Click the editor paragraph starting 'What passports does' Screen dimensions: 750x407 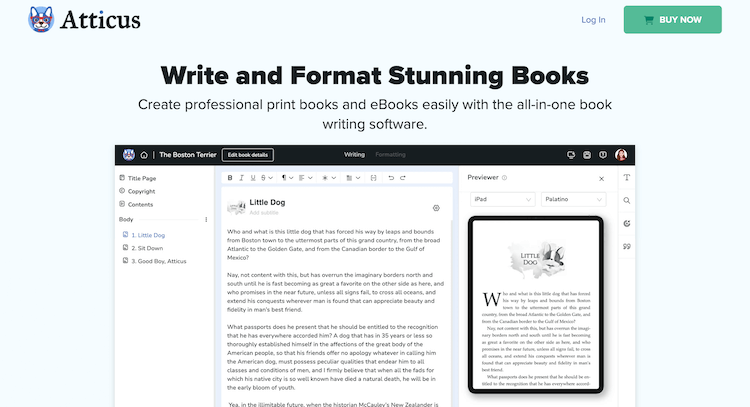(x=332, y=357)
